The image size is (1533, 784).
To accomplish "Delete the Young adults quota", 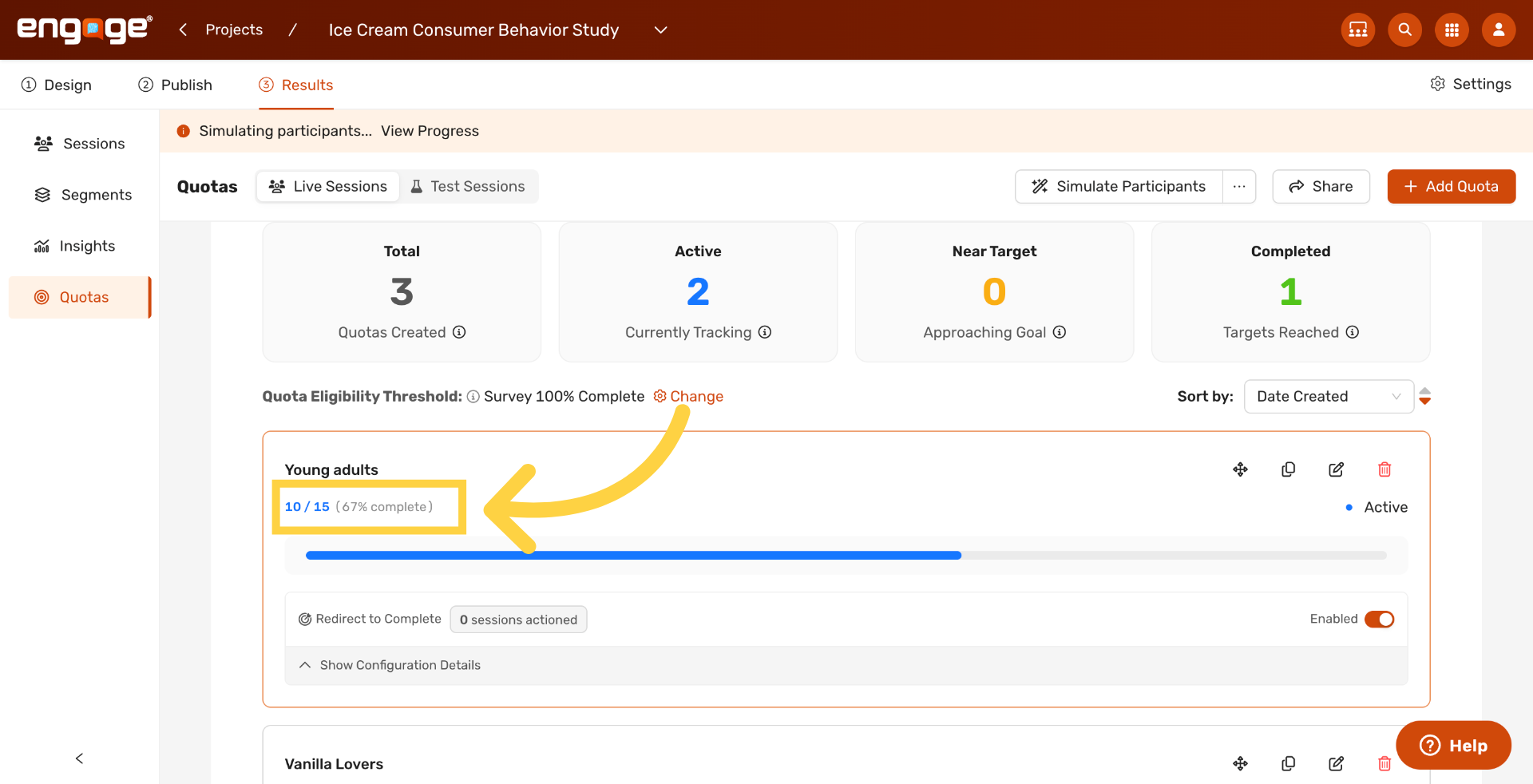I will click(x=1384, y=469).
